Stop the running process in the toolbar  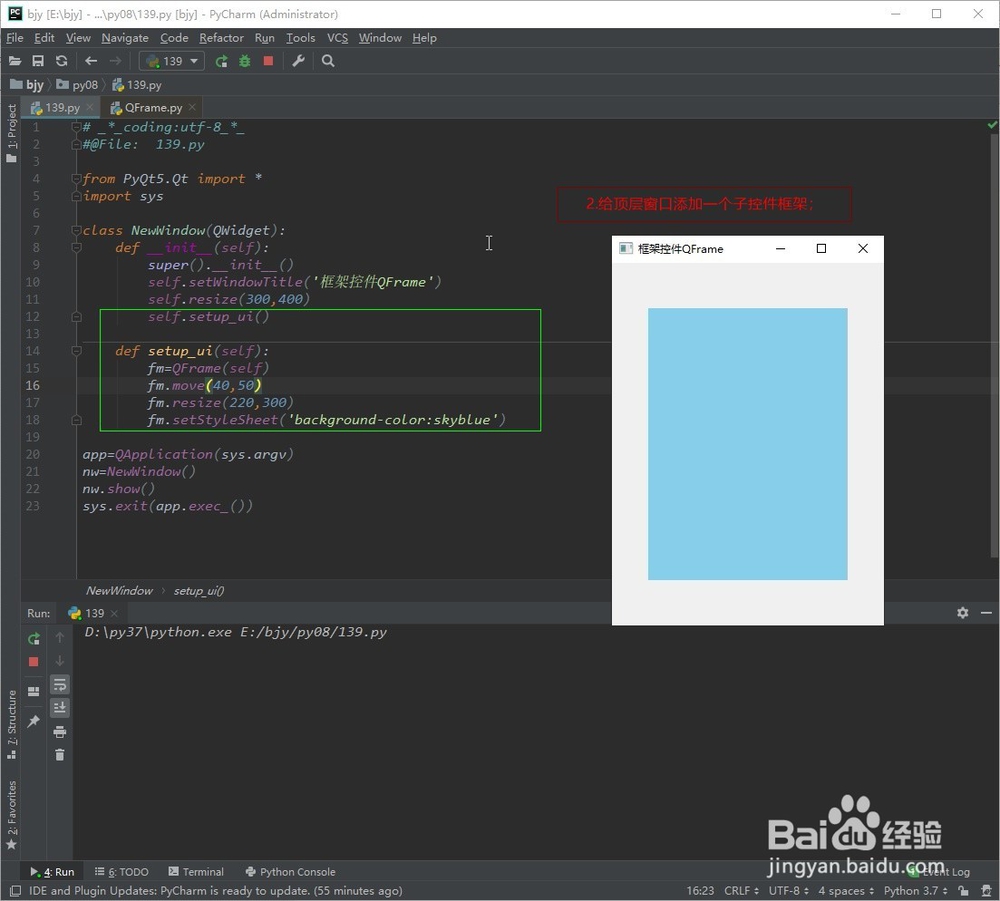coord(268,61)
